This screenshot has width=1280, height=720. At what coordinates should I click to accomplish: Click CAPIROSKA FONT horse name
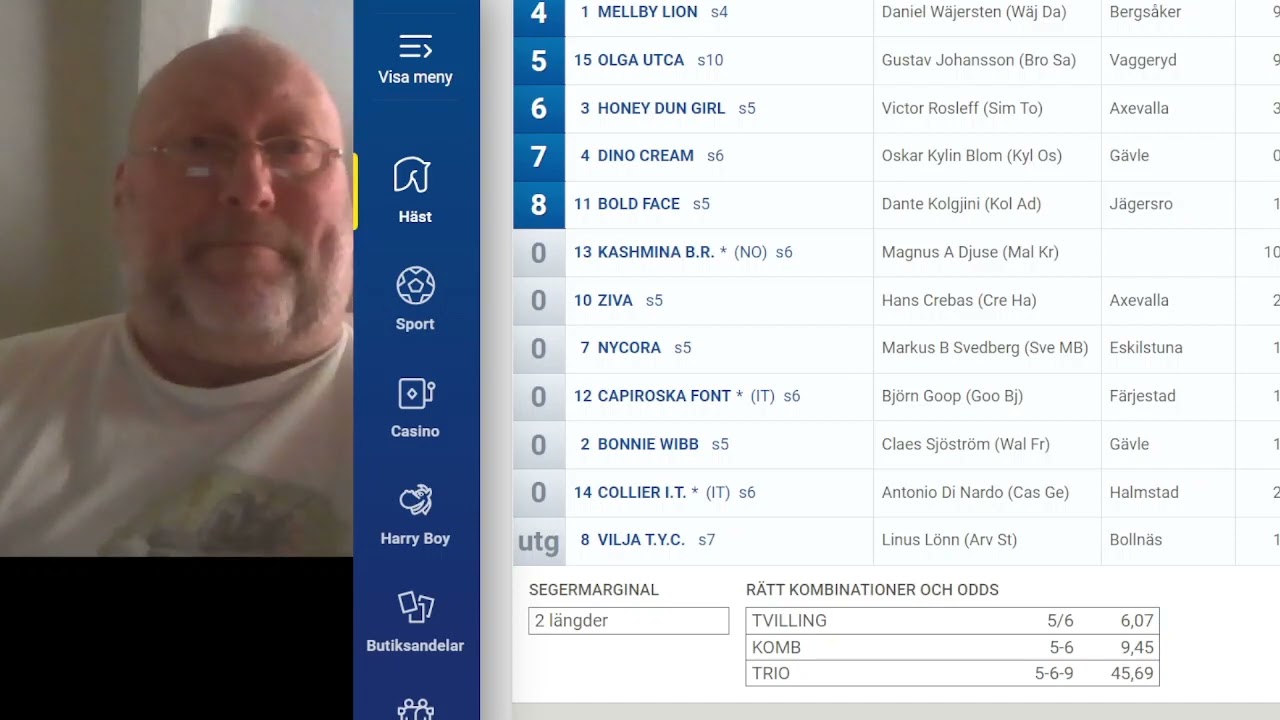coord(664,396)
